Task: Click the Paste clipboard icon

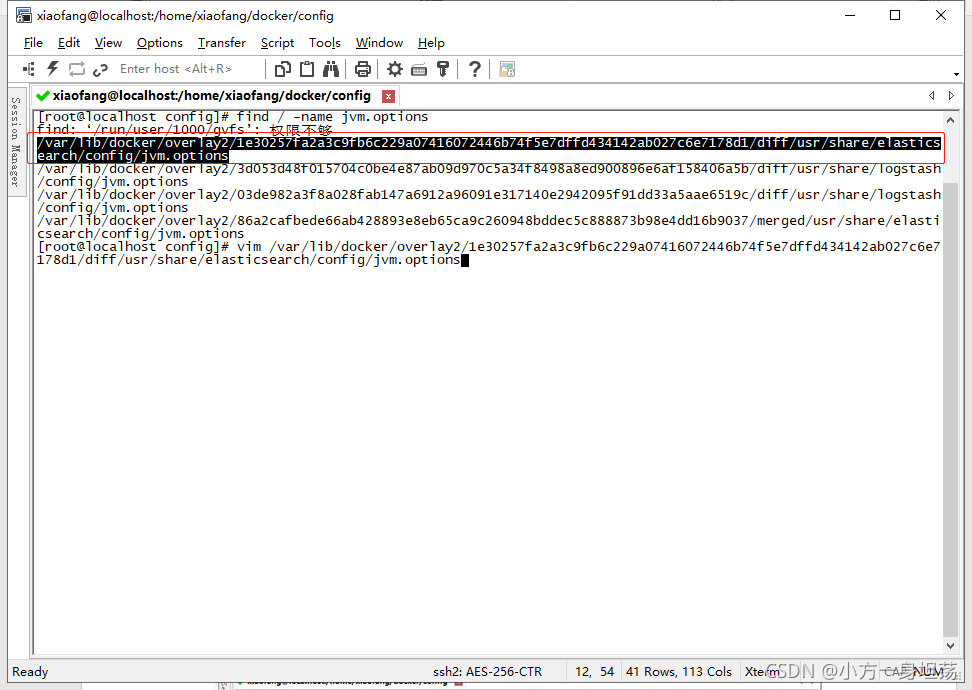Action: (x=307, y=69)
